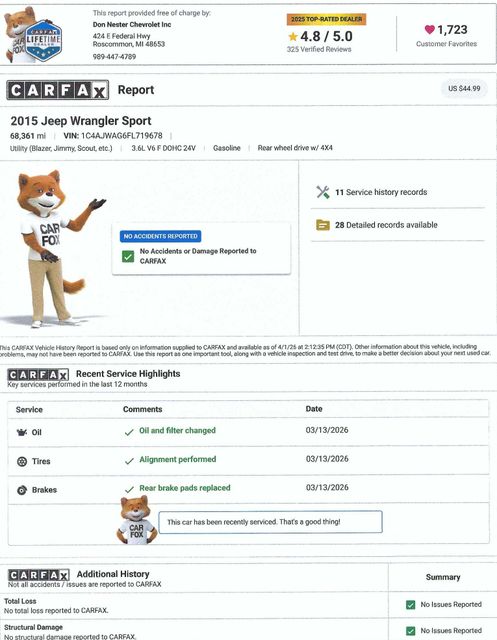Screen dimensions: 497x640
Task: Click the 2025 Top-Rated Dealer banner
Action: pyautogui.click(x=326, y=19)
